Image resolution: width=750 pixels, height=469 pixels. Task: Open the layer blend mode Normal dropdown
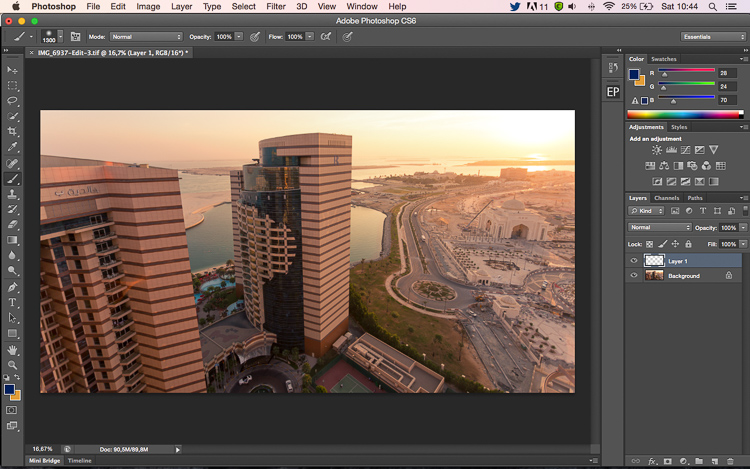pyautogui.click(x=660, y=228)
